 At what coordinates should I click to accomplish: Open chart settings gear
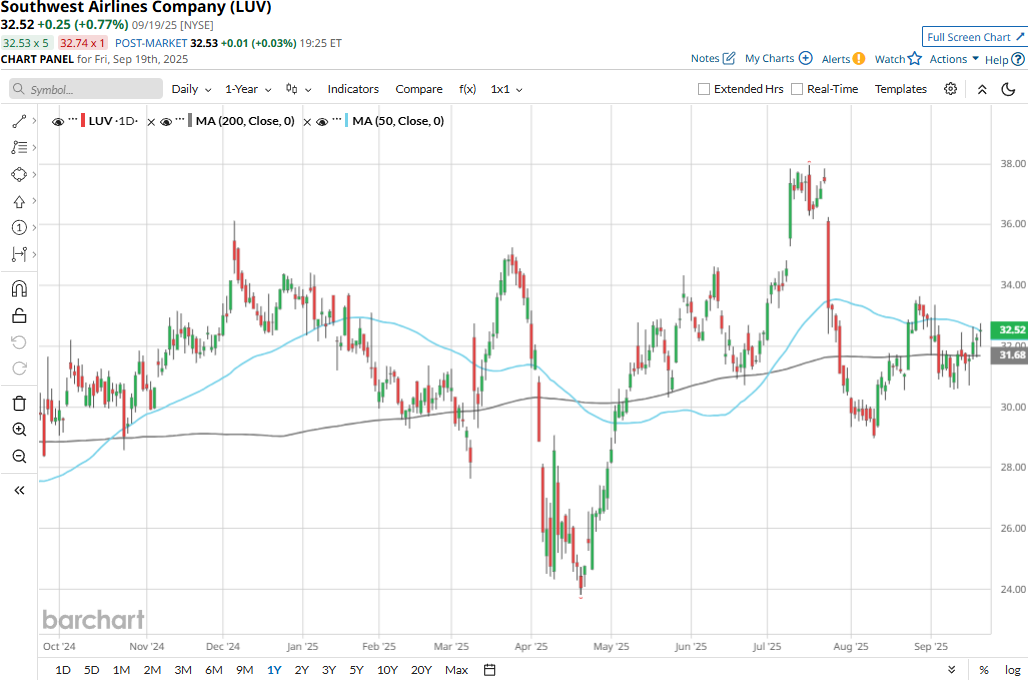click(x=950, y=89)
